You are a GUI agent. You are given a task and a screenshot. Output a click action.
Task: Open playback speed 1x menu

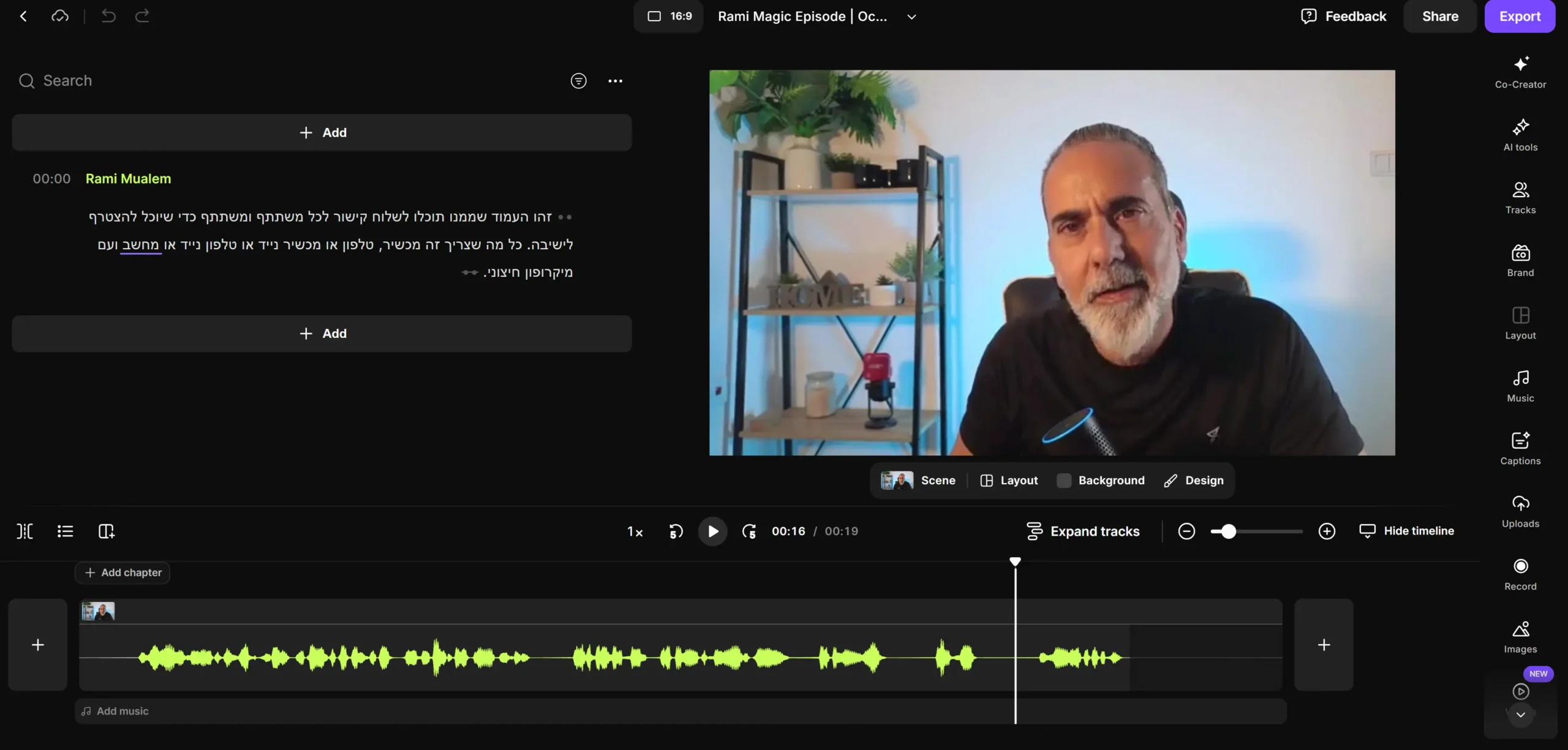[x=635, y=531]
